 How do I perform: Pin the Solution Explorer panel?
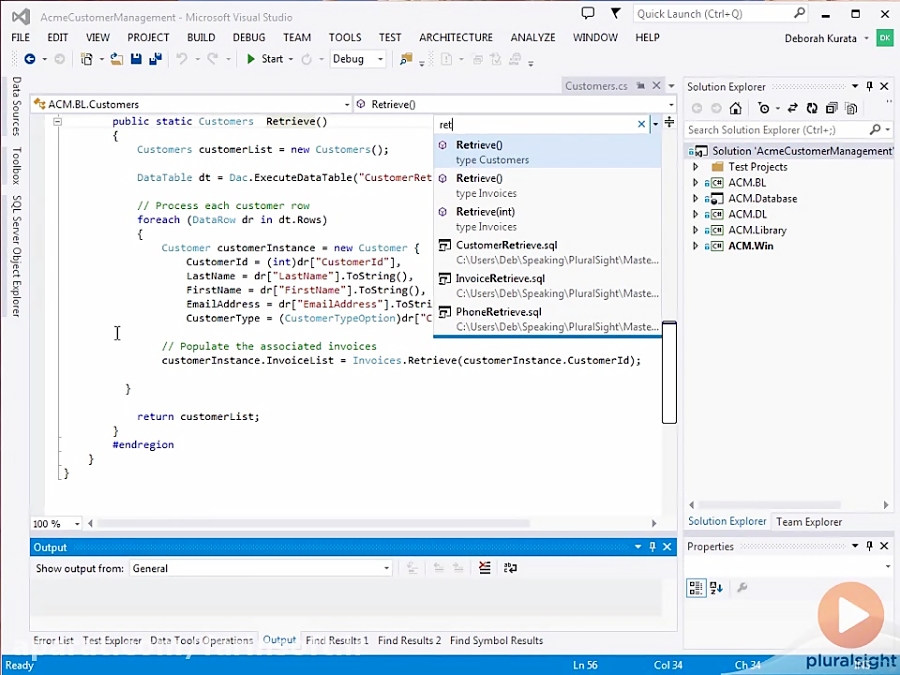click(868, 86)
